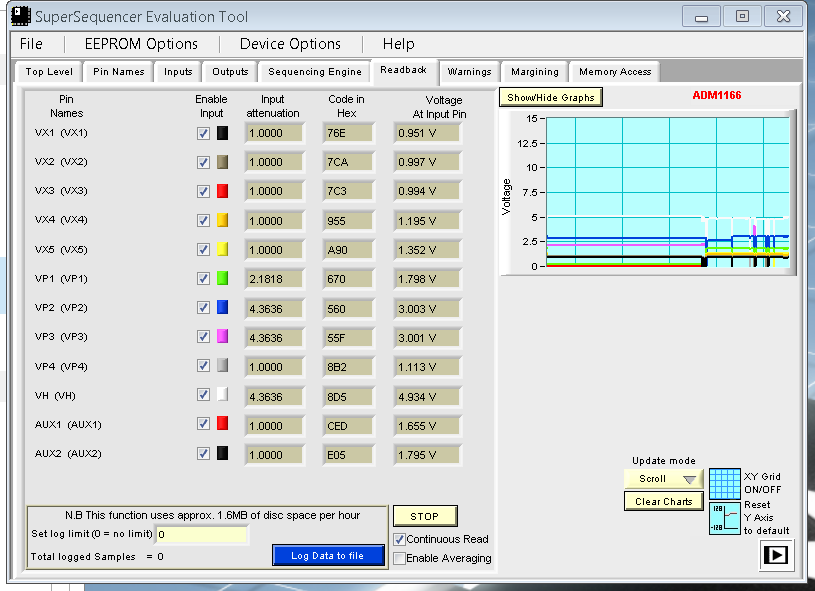Click the Log Data to file button

[x=327, y=556]
